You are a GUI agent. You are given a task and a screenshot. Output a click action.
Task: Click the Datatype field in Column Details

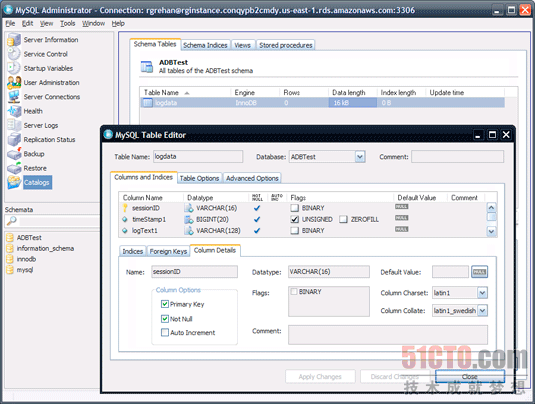329,272
